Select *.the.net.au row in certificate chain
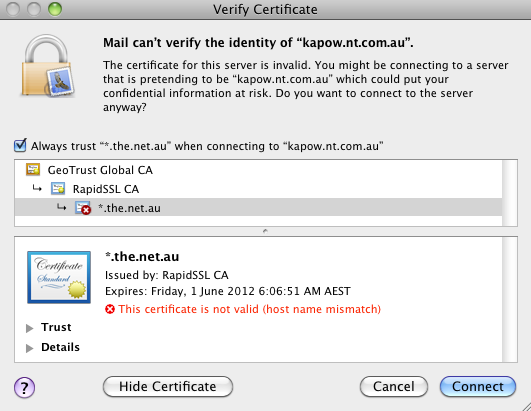The height and width of the screenshot is (411, 531). 258,208
